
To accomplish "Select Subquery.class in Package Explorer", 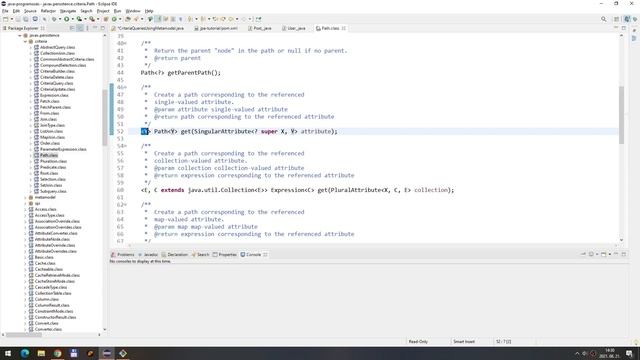I will pos(53,191).
